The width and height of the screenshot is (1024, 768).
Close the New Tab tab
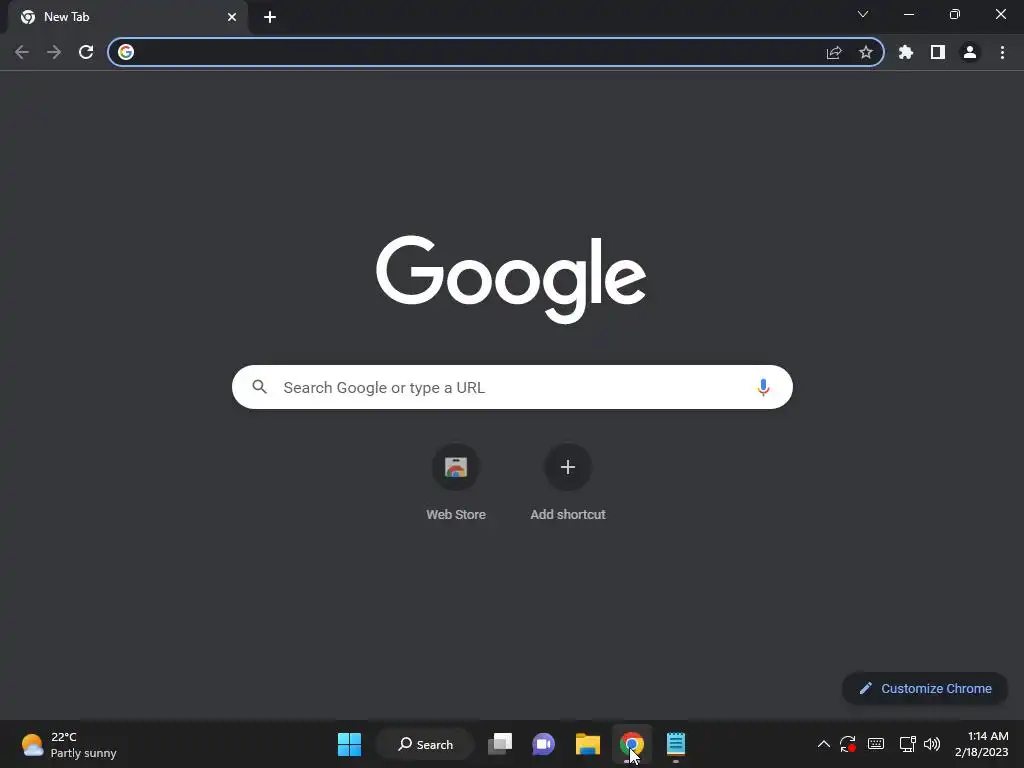[232, 17]
